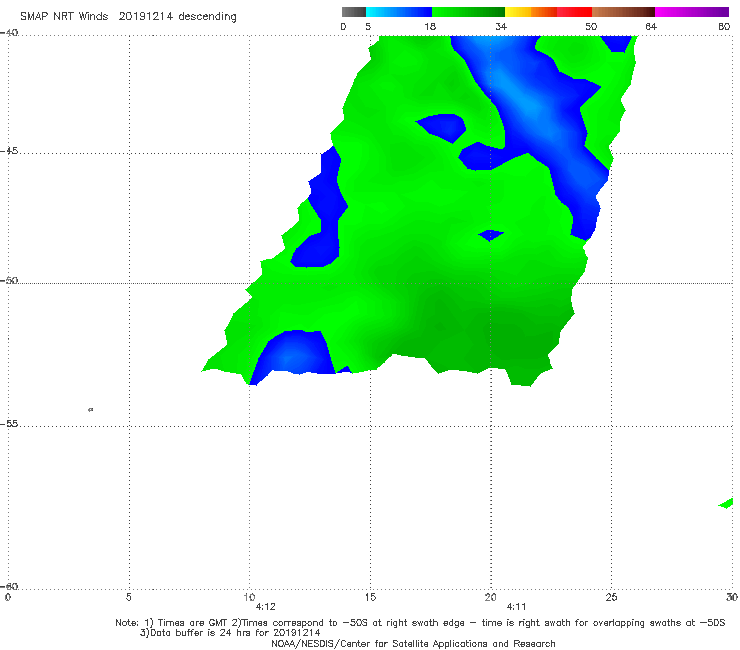
Task: Click the gray segment of the color bar
Action: pos(353,12)
